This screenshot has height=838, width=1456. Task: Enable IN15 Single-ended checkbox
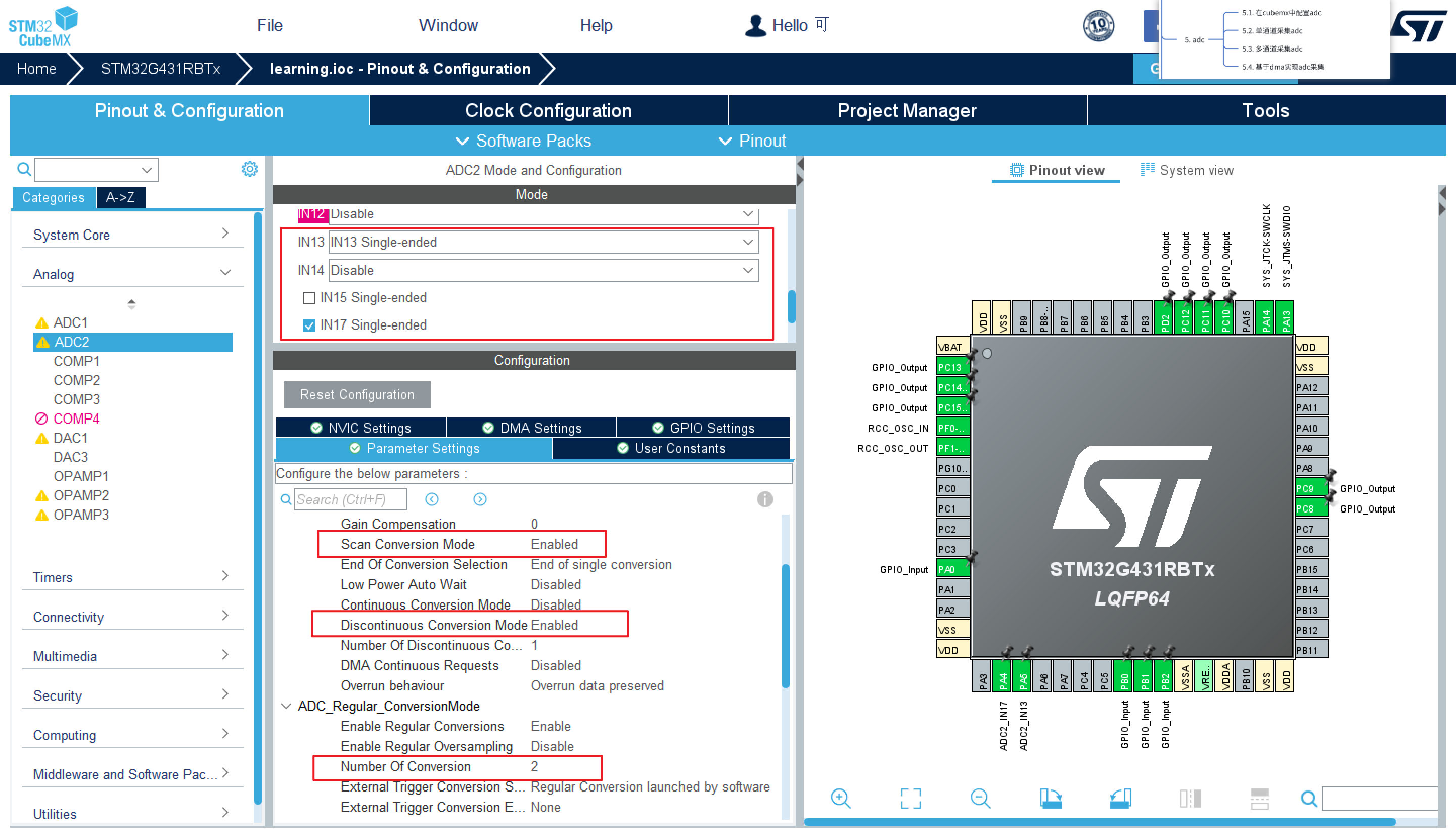coord(309,298)
